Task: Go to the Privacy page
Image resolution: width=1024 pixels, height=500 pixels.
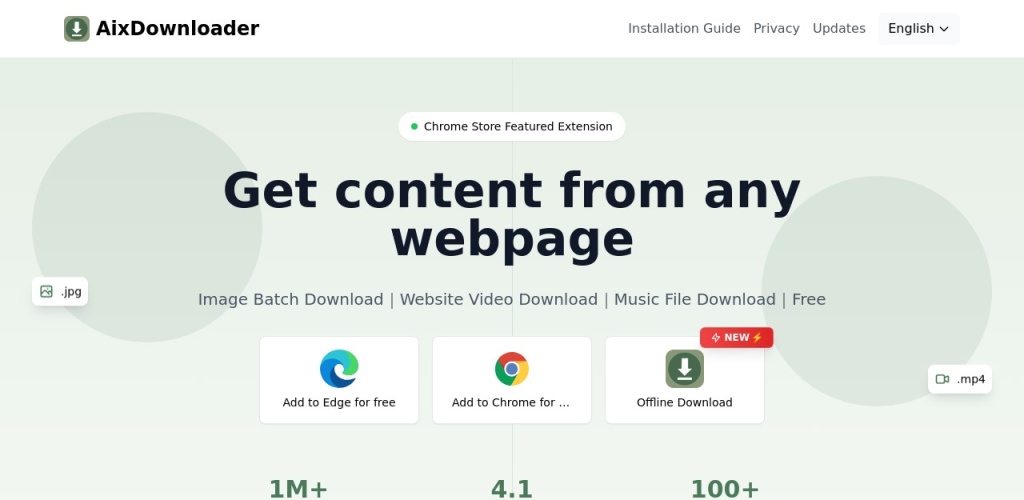Action: [776, 29]
